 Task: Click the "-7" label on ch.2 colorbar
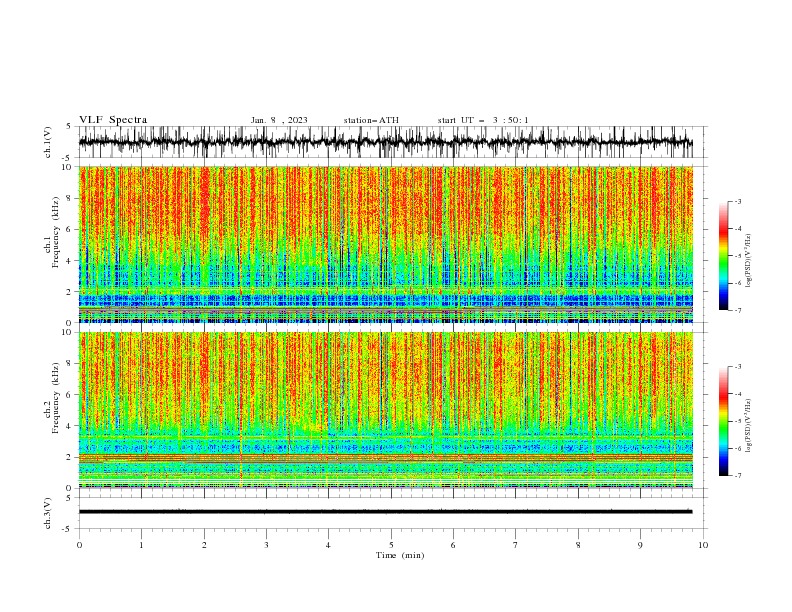tap(738, 476)
